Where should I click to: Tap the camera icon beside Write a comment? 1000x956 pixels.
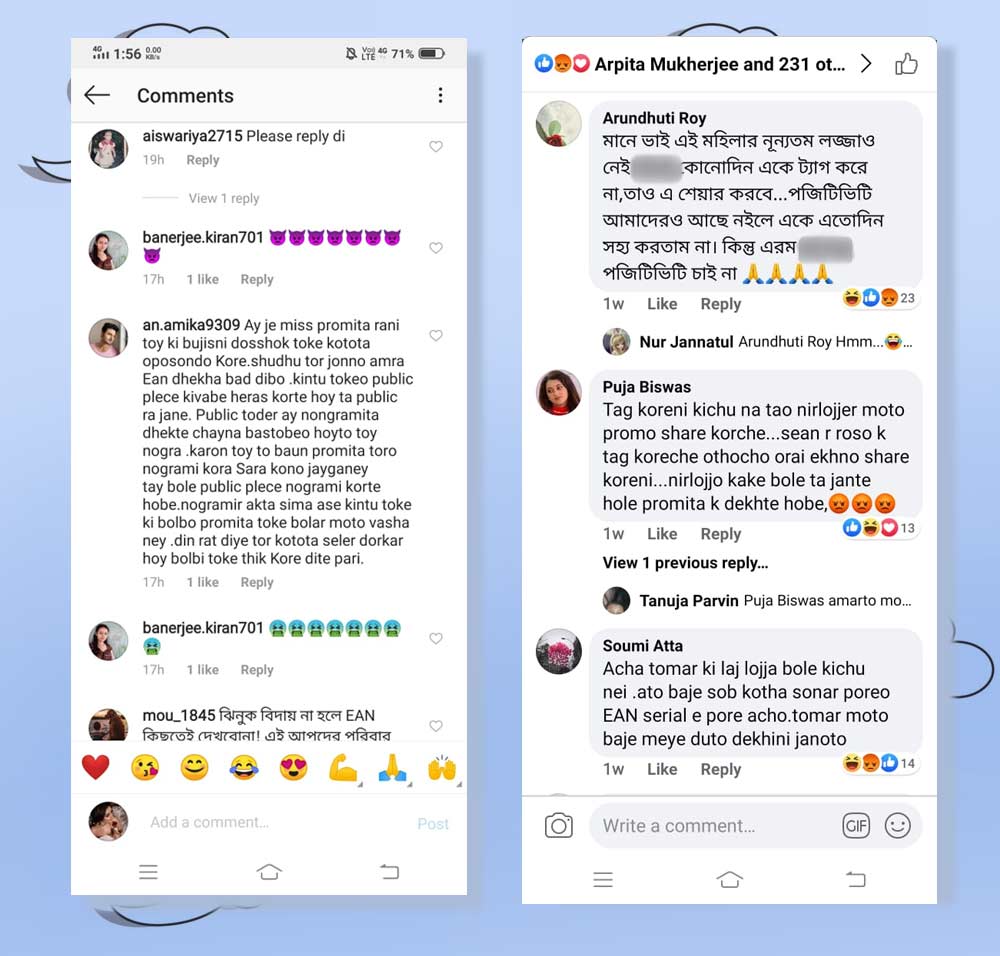(559, 826)
